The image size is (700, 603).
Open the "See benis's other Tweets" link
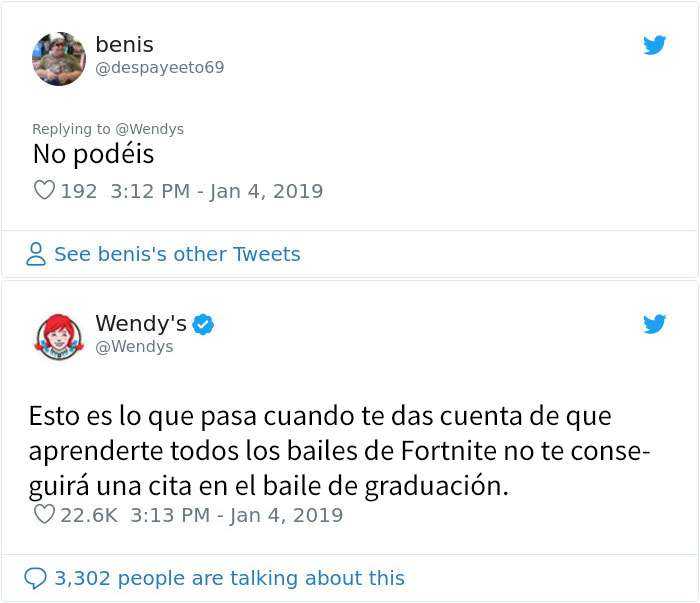(177, 255)
